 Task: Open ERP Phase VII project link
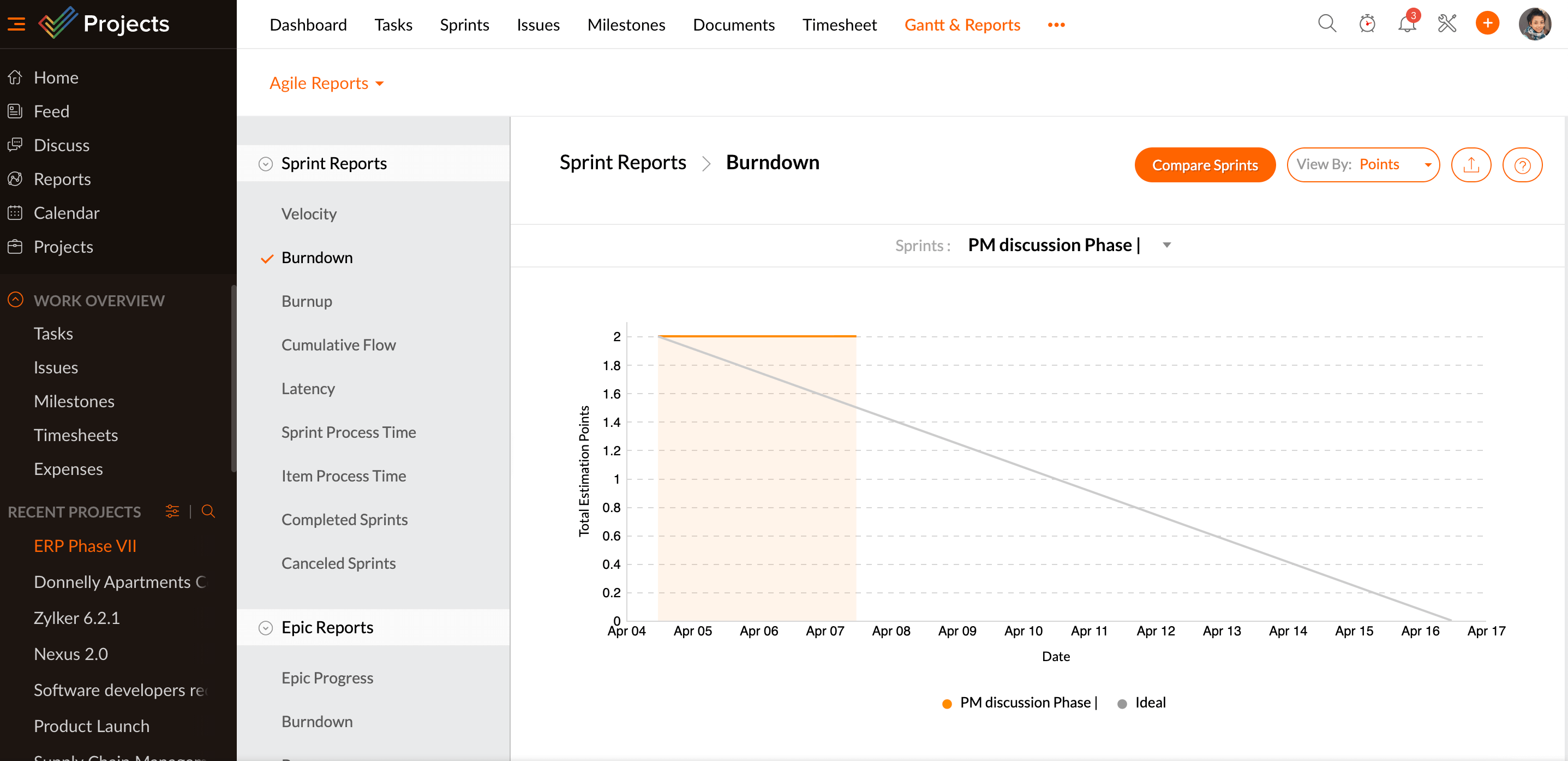[85, 545]
